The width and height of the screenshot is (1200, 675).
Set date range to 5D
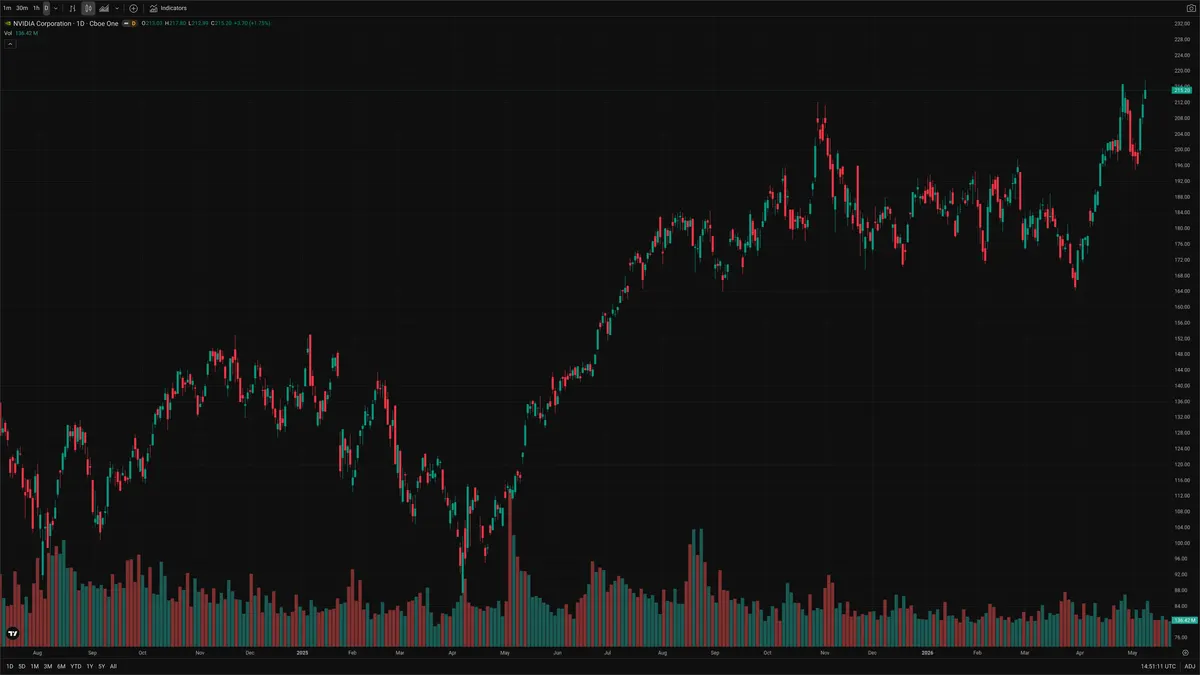coord(22,666)
